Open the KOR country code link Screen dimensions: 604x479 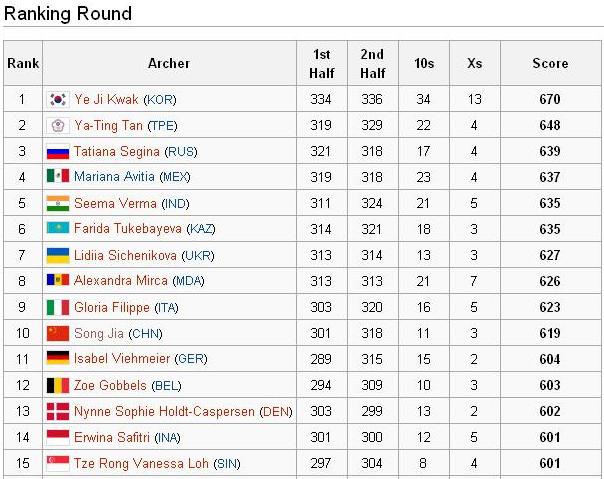(161, 100)
